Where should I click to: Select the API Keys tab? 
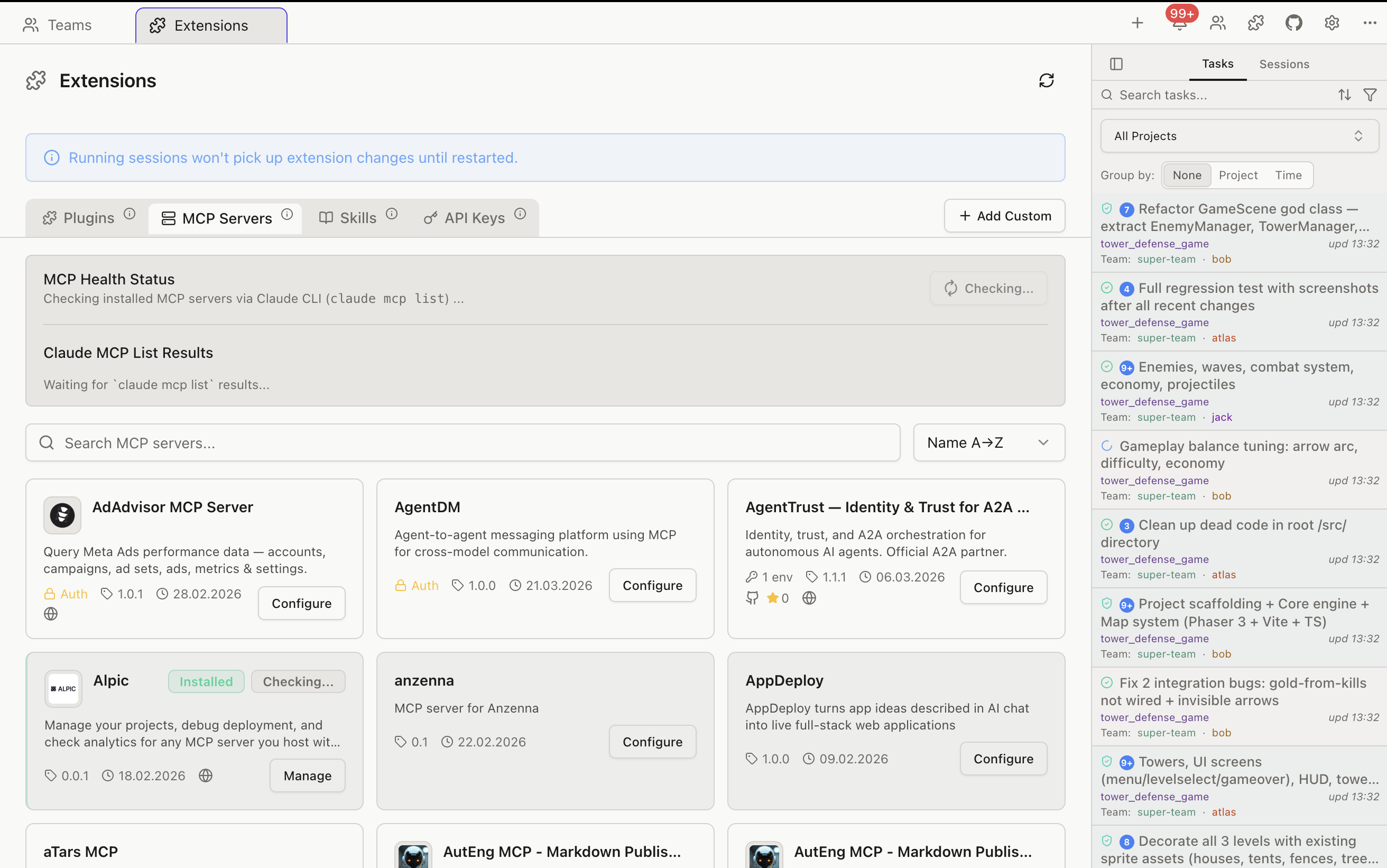[x=474, y=218]
